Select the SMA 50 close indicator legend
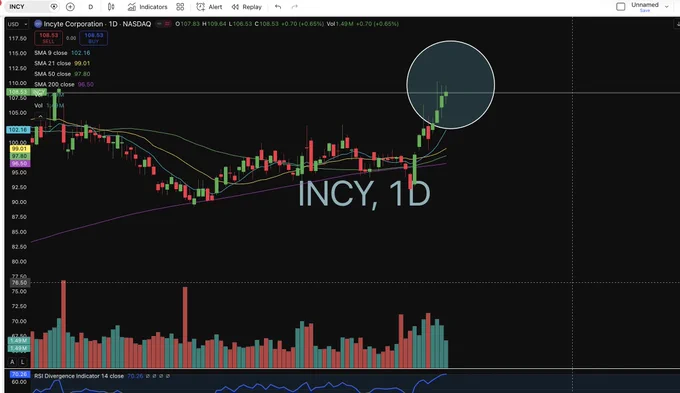This screenshot has height=393, width=680. 62,74
